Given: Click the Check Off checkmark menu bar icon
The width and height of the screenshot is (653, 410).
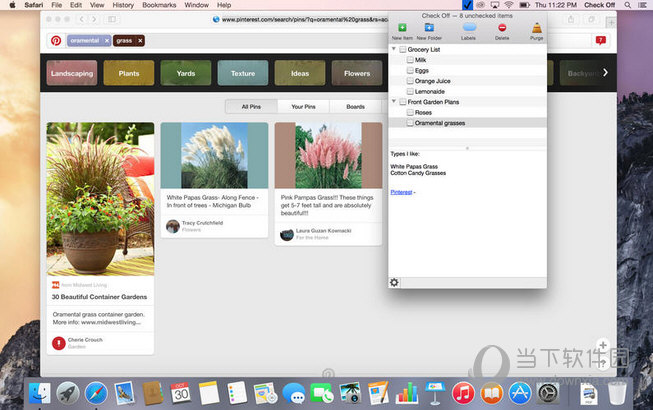Looking at the screenshot, I should 467,5.
